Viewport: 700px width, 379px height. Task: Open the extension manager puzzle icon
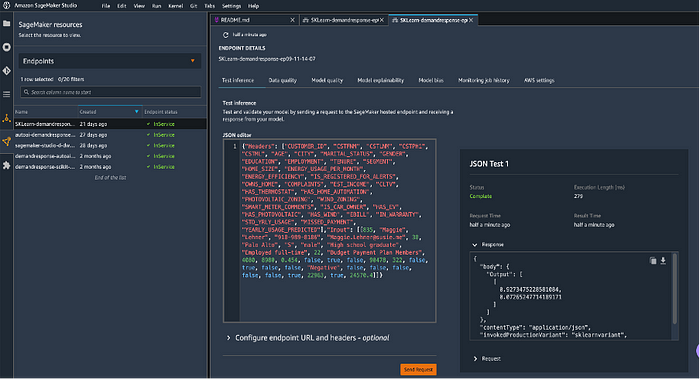[x=6, y=165]
